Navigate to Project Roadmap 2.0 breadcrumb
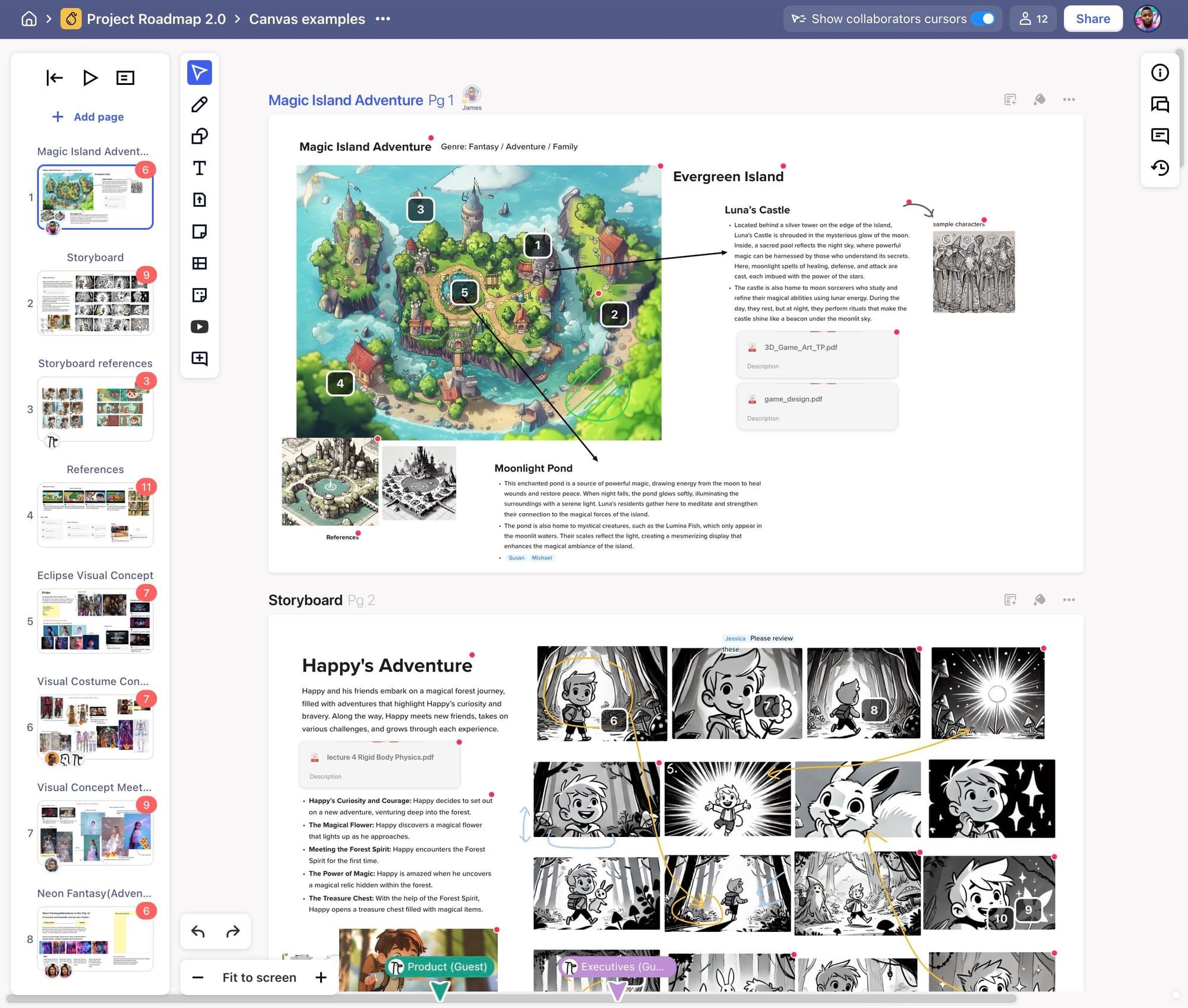Viewport: 1188px width, 1008px height. tap(156, 18)
